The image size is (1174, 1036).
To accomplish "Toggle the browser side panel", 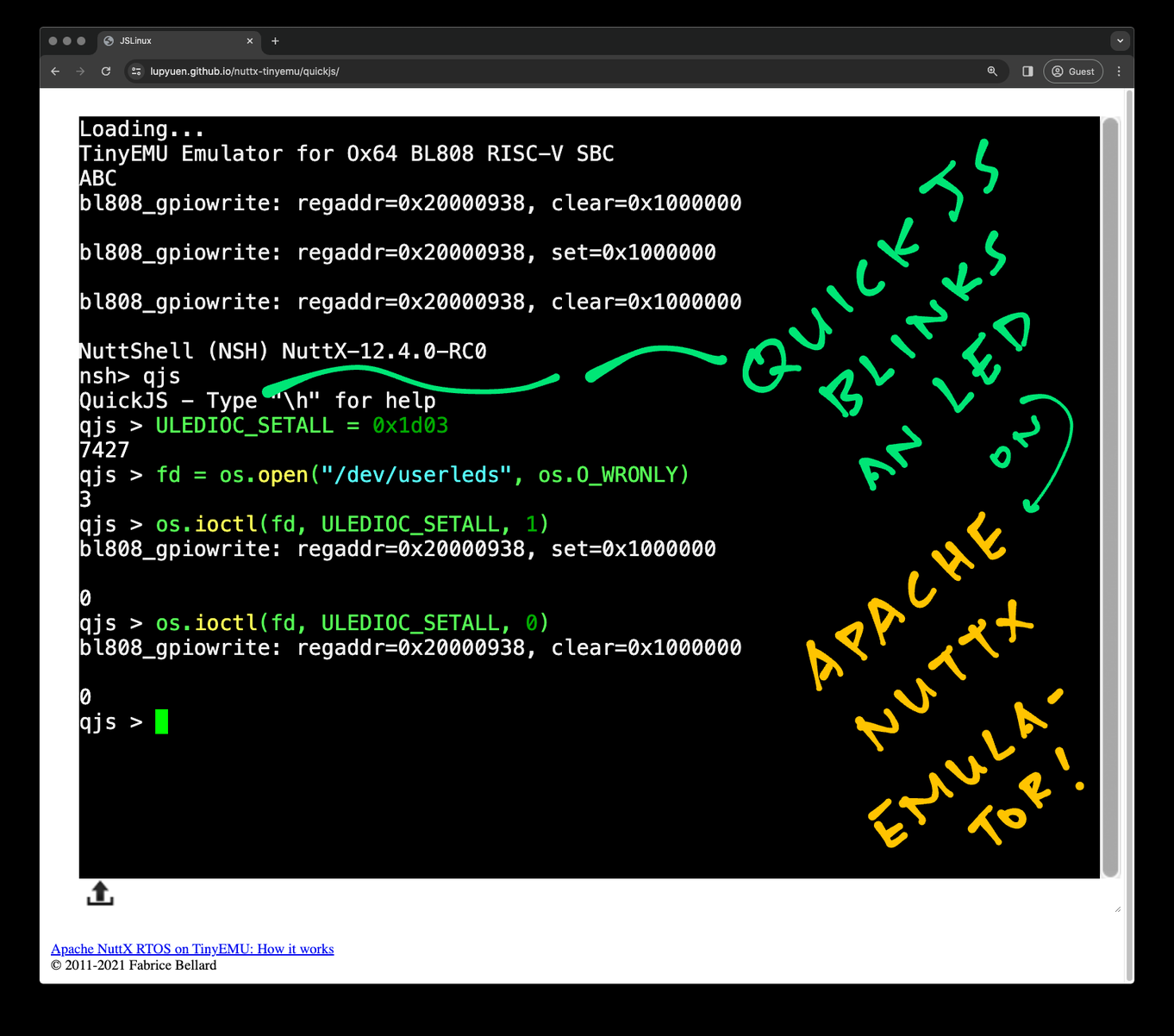I will point(1027,72).
